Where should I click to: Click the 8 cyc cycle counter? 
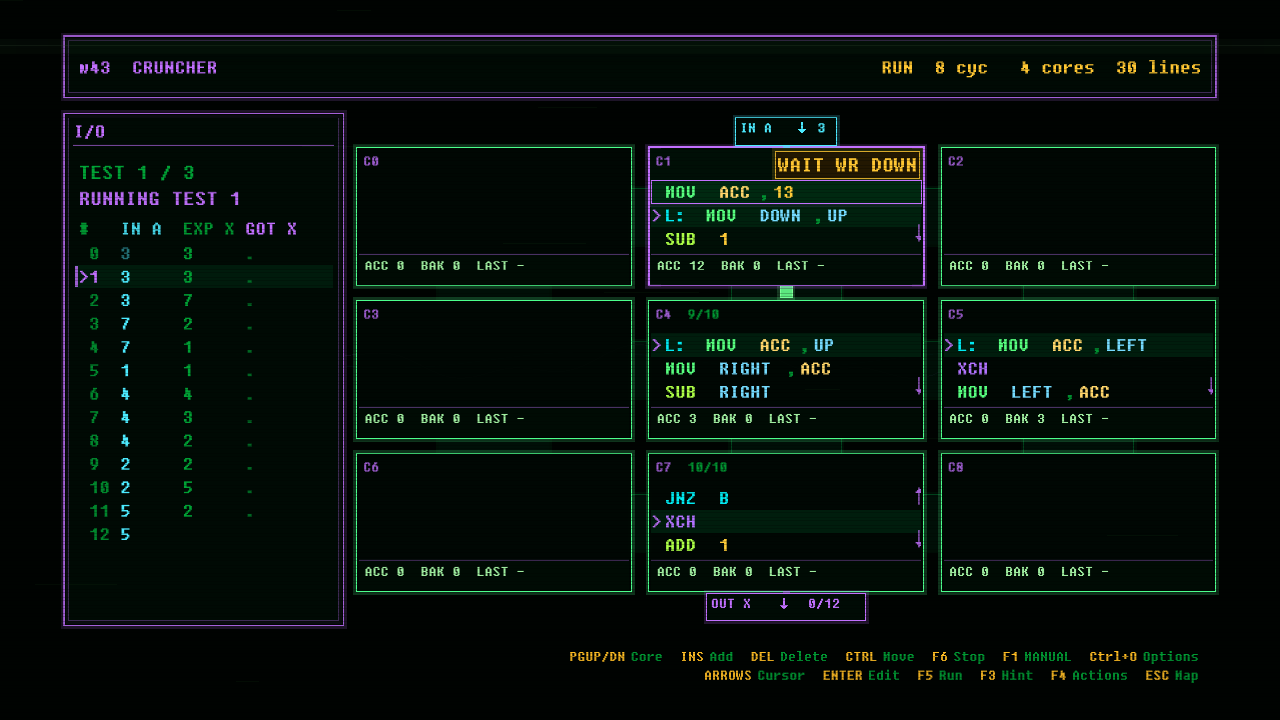click(x=961, y=68)
